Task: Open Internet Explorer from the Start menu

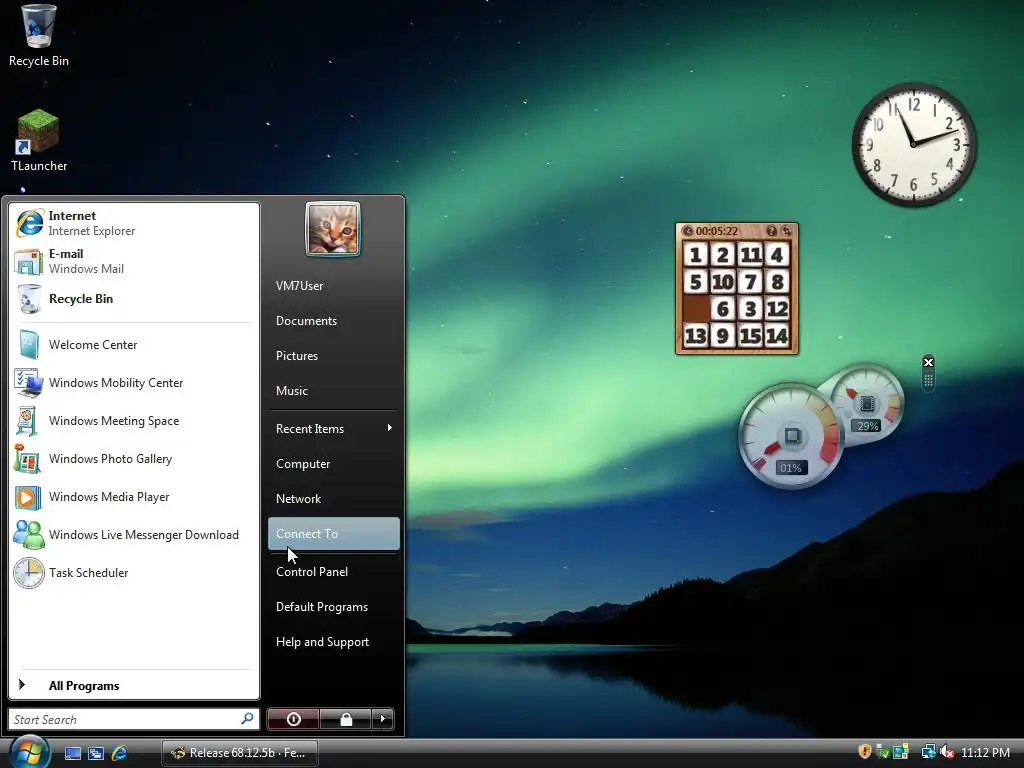Action: [x=134, y=223]
